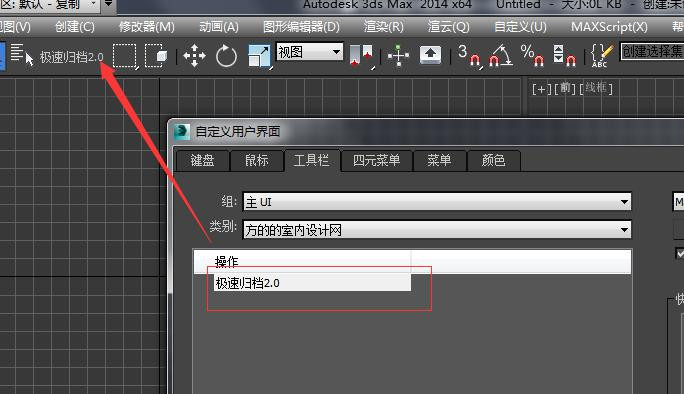This screenshot has height=394, width=684.
Task: Select 极速归档2.0 in the action list
Action: [312, 283]
